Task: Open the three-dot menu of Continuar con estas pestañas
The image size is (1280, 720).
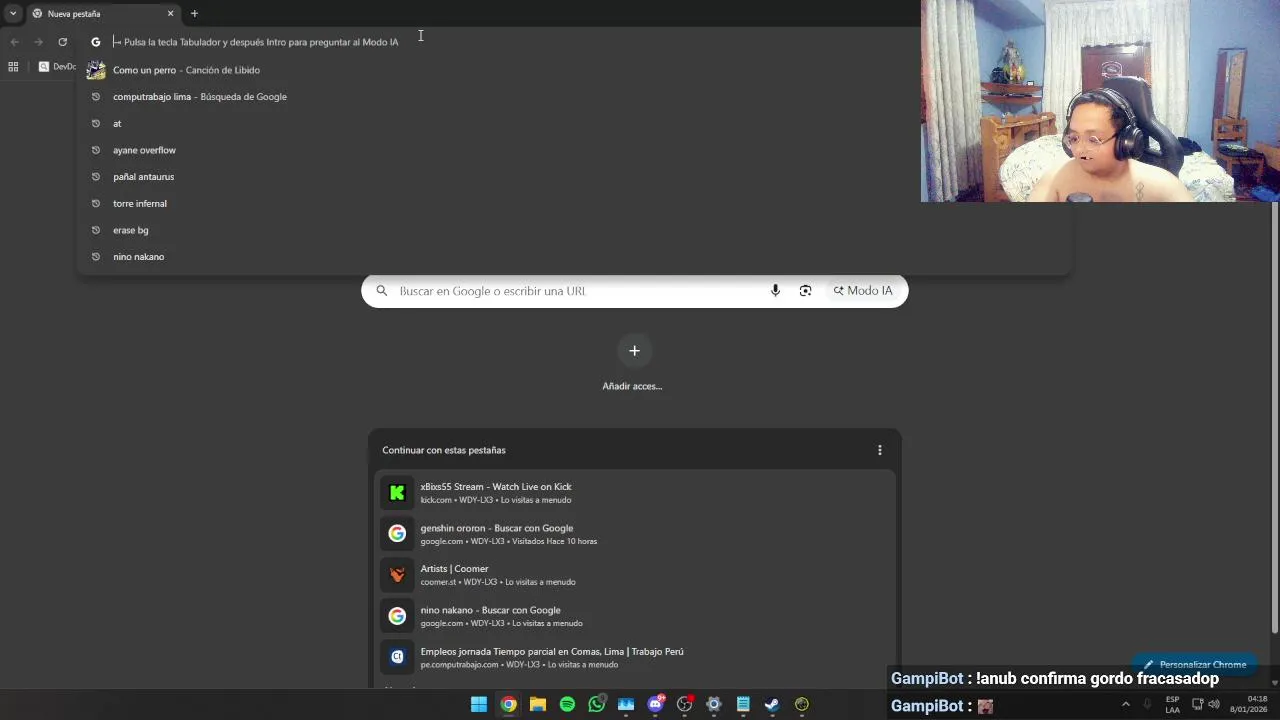Action: pos(880,450)
